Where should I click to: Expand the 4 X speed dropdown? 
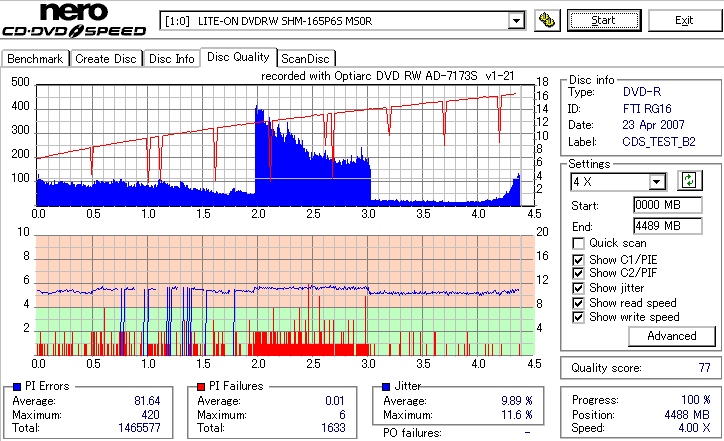tap(656, 182)
